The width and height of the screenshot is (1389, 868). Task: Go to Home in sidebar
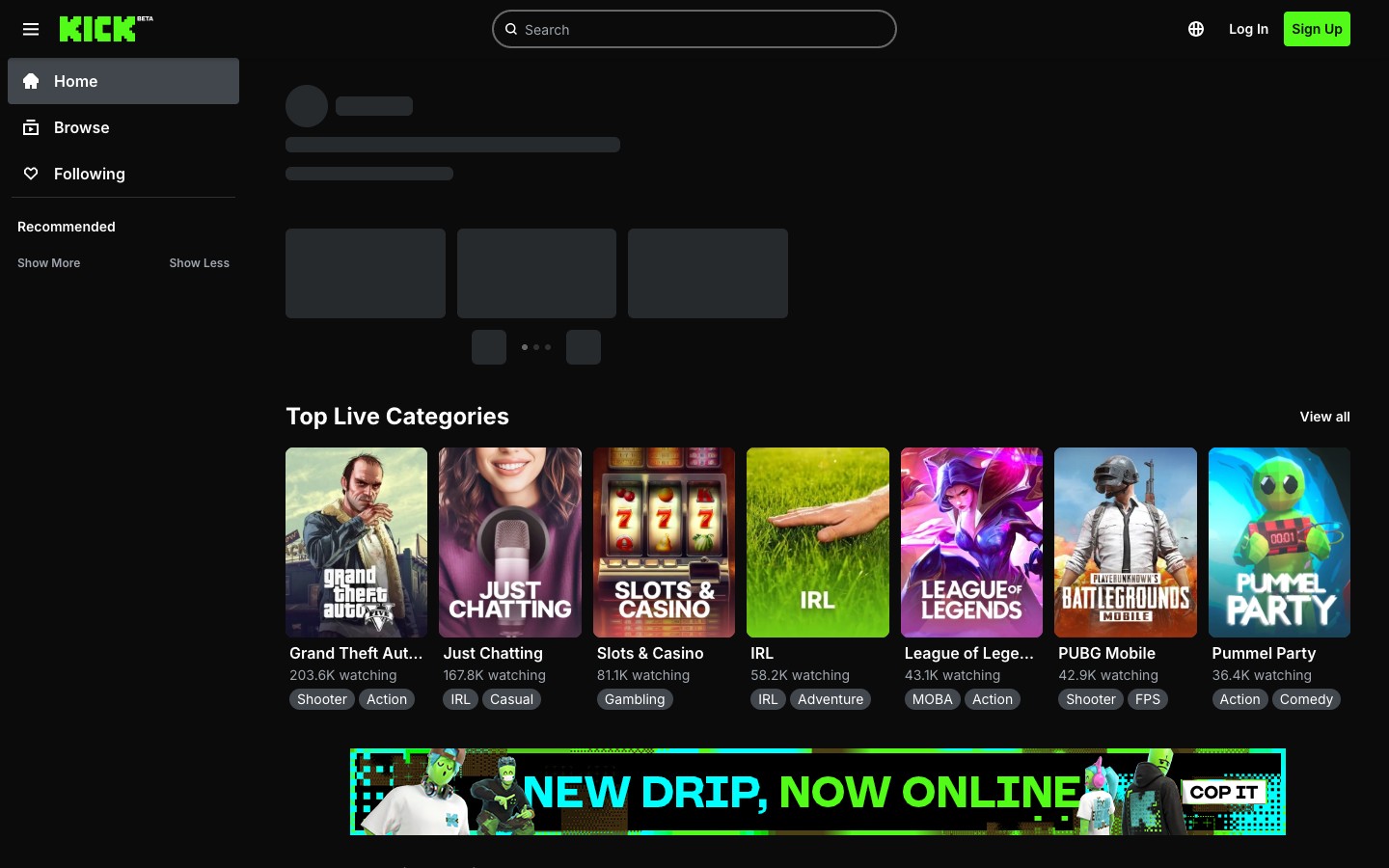click(x=123, y=81)
